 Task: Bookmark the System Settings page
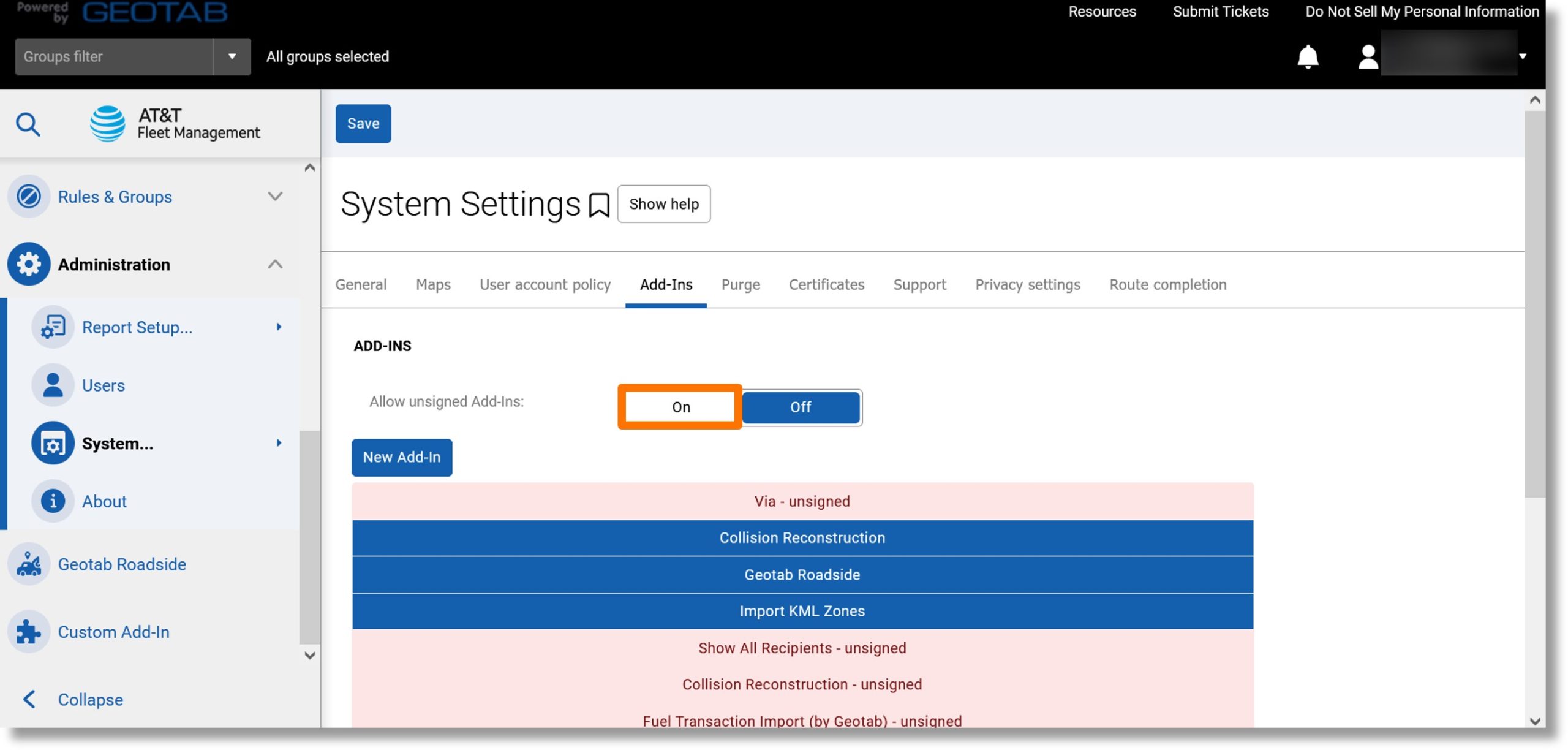tap(599, 205)
